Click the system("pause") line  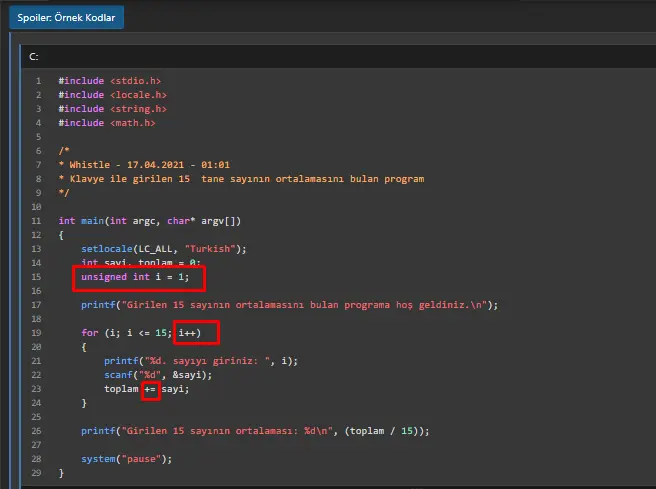point(126,459)
